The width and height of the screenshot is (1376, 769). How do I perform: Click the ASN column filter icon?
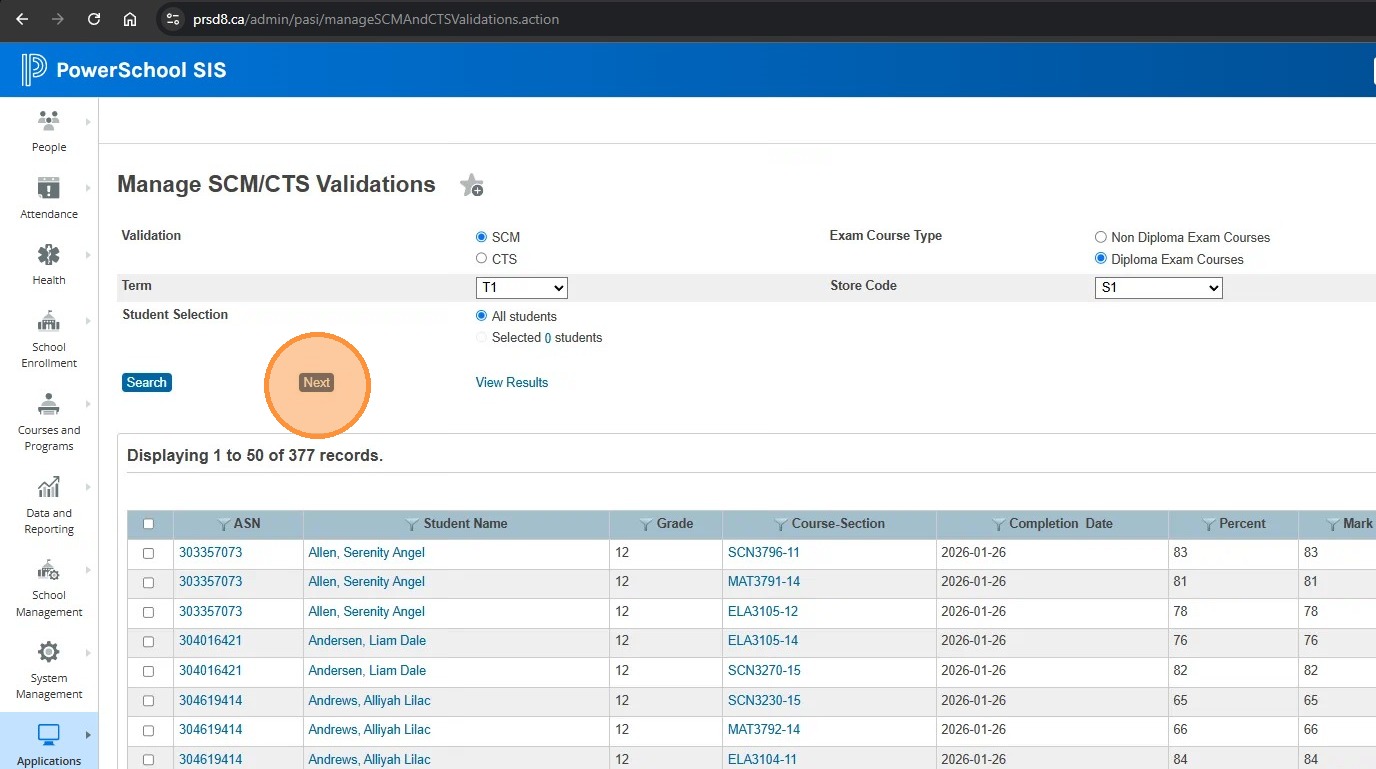tap(224, 524)
